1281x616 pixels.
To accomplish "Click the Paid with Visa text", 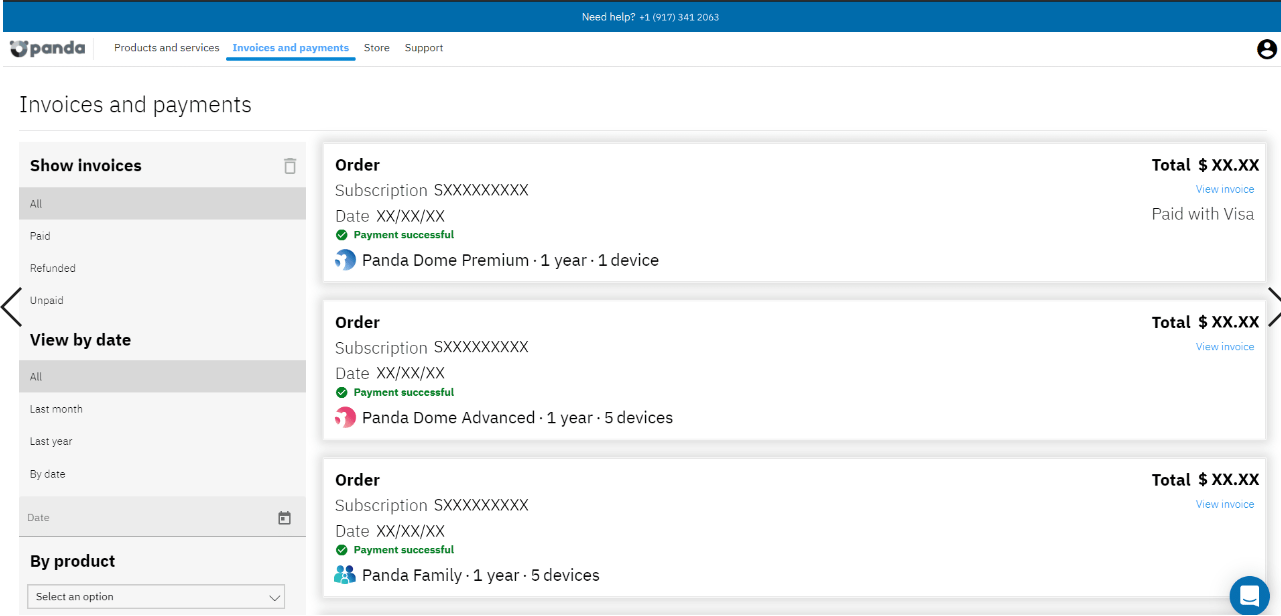I will 1203,214.
